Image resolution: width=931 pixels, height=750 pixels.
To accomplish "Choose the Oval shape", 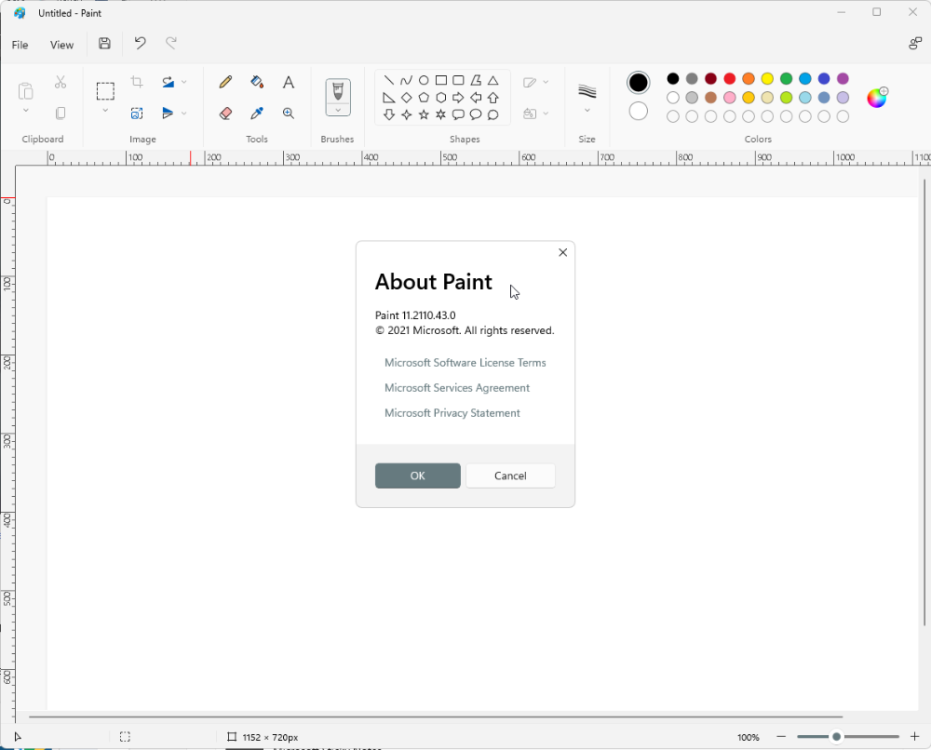I will coord(423,80).
